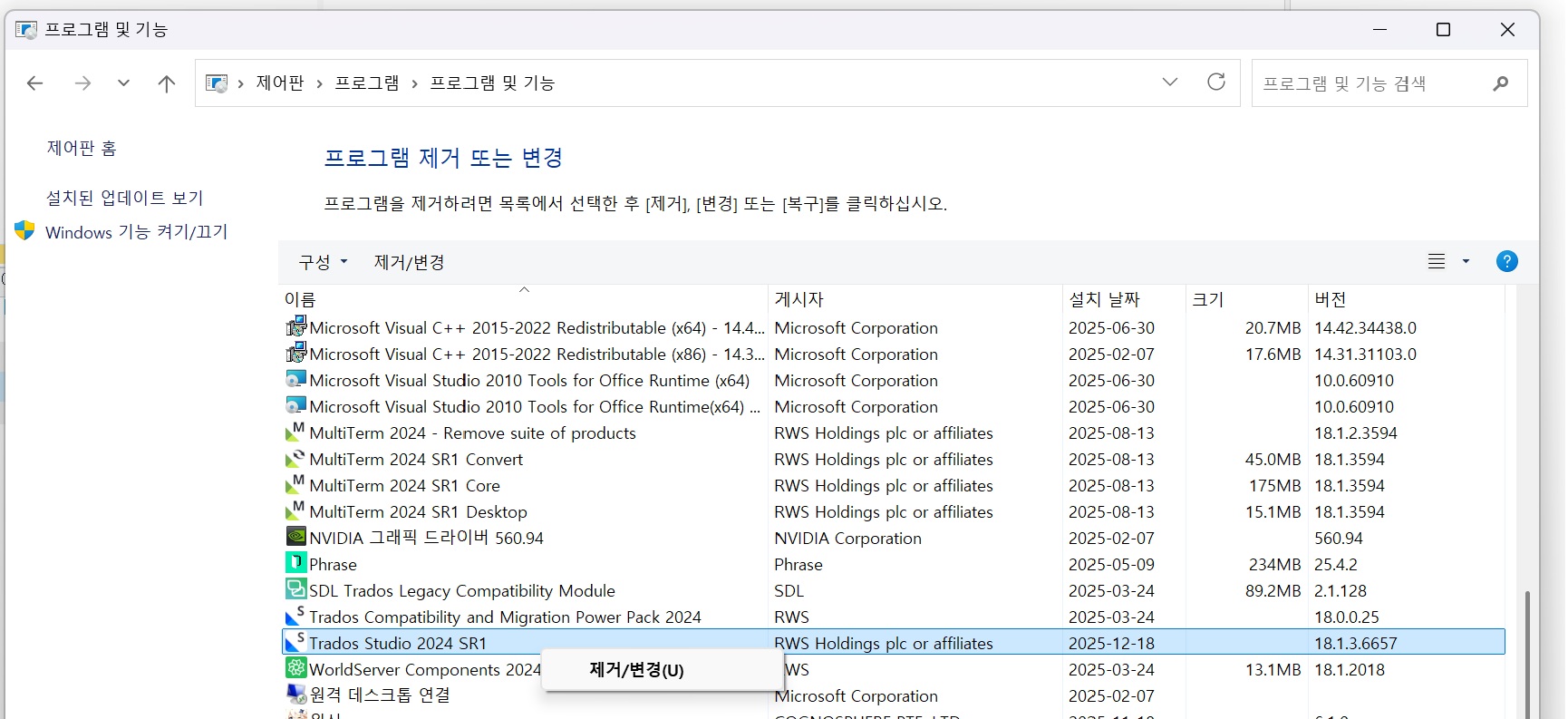Click the MultiTerm 2024 SR1 Convert icon
Screen dimensions: 1568x719
[x=295, y=459]
